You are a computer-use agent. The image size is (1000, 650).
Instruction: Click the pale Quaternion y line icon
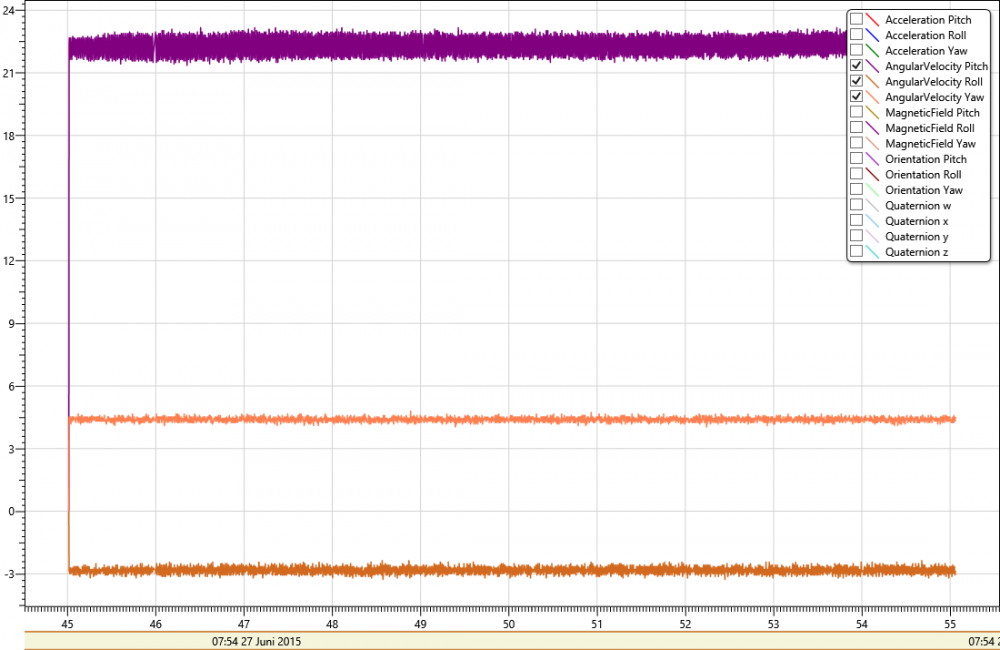coord(872,236)
